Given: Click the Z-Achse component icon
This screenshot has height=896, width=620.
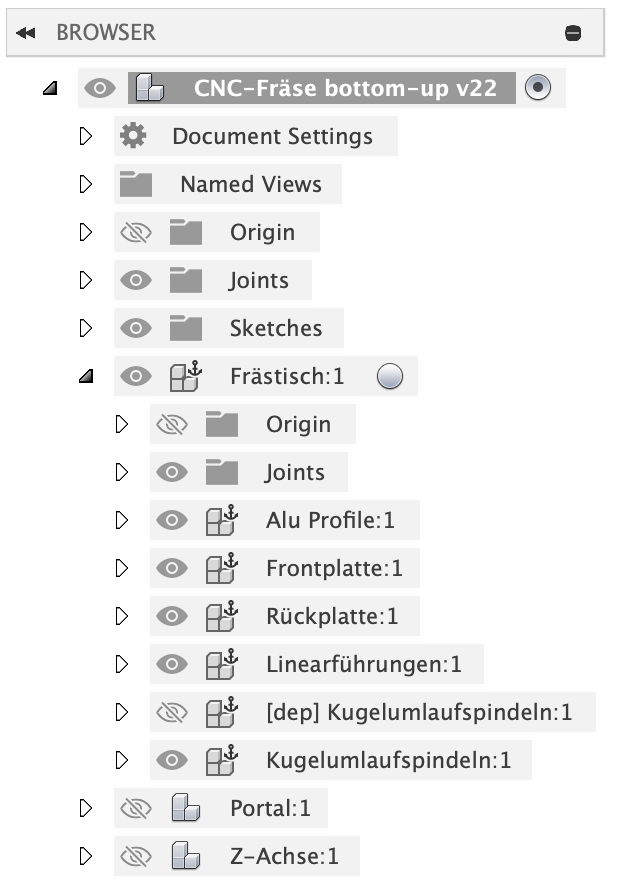Looking at the screenshot, I should [184, 856].
